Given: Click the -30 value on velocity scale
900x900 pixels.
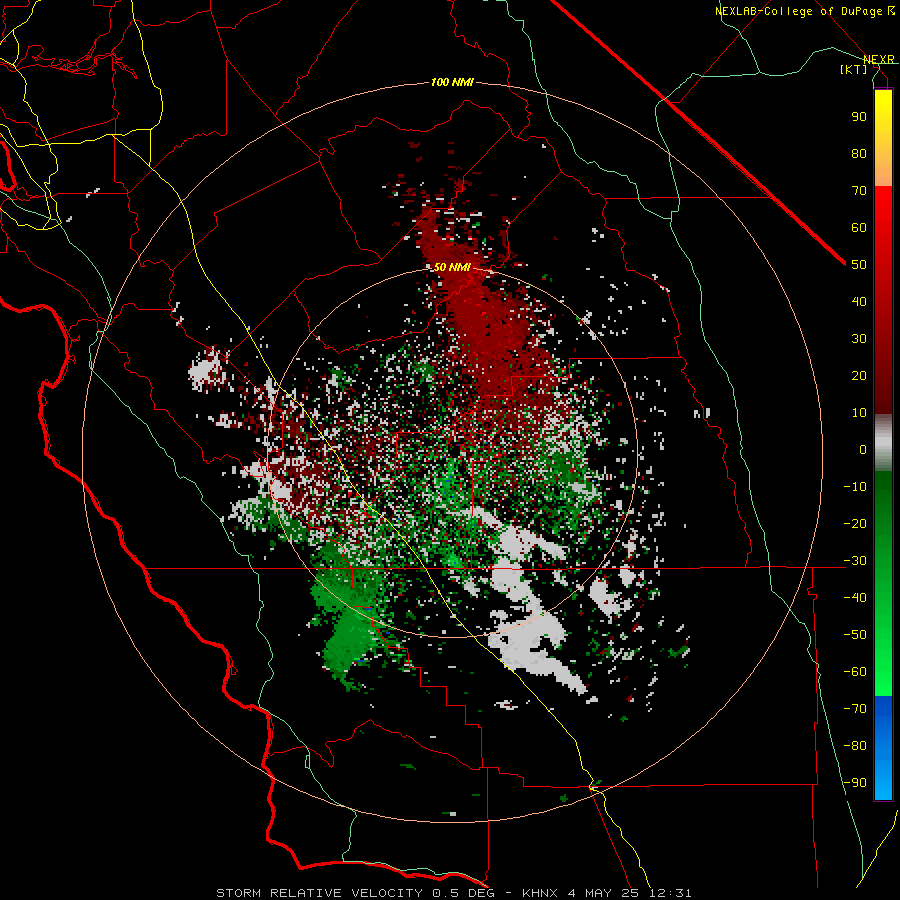Looking at the screenshot, I should click(x=855, y=561).
